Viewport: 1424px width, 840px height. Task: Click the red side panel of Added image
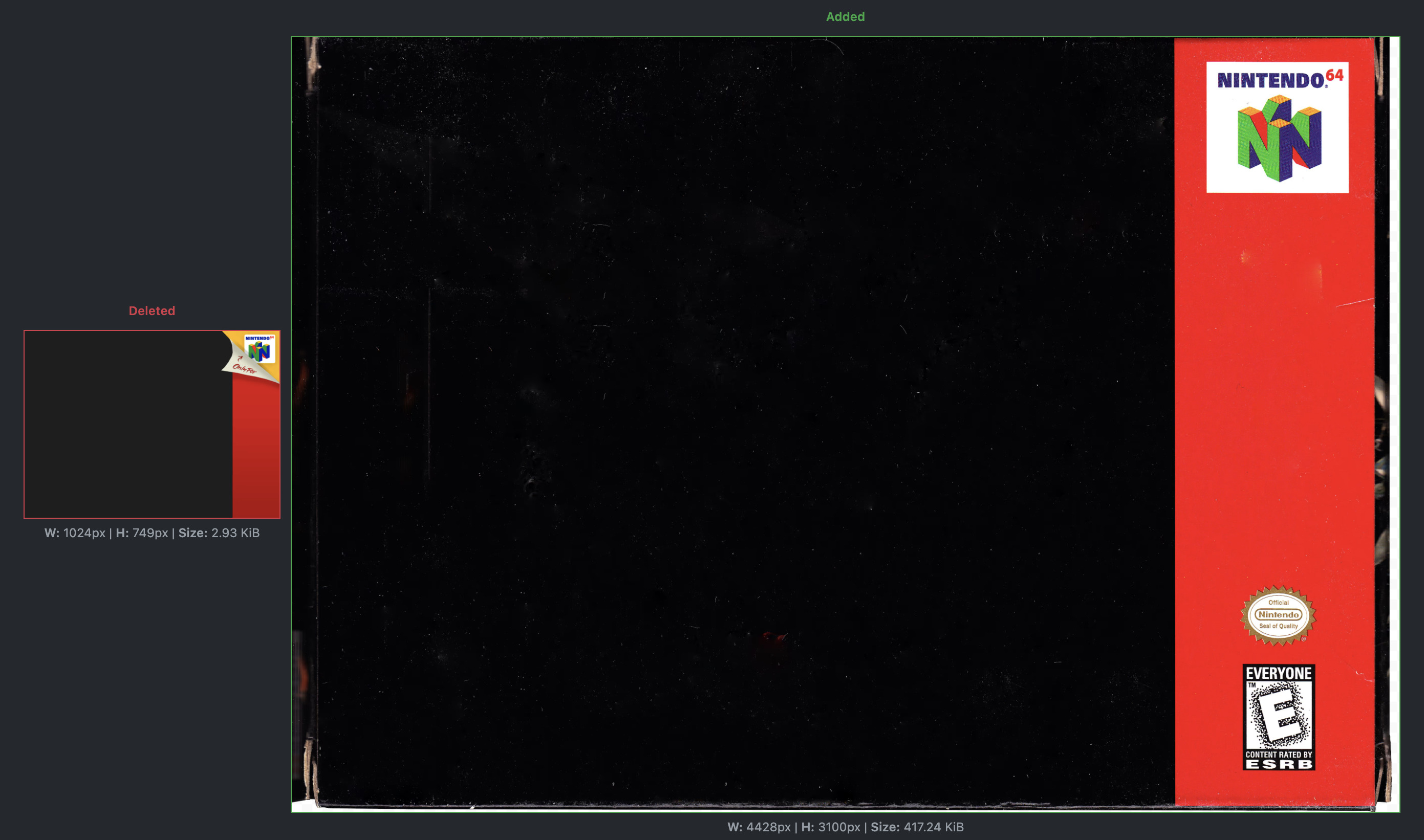(x=1274, y=396)
